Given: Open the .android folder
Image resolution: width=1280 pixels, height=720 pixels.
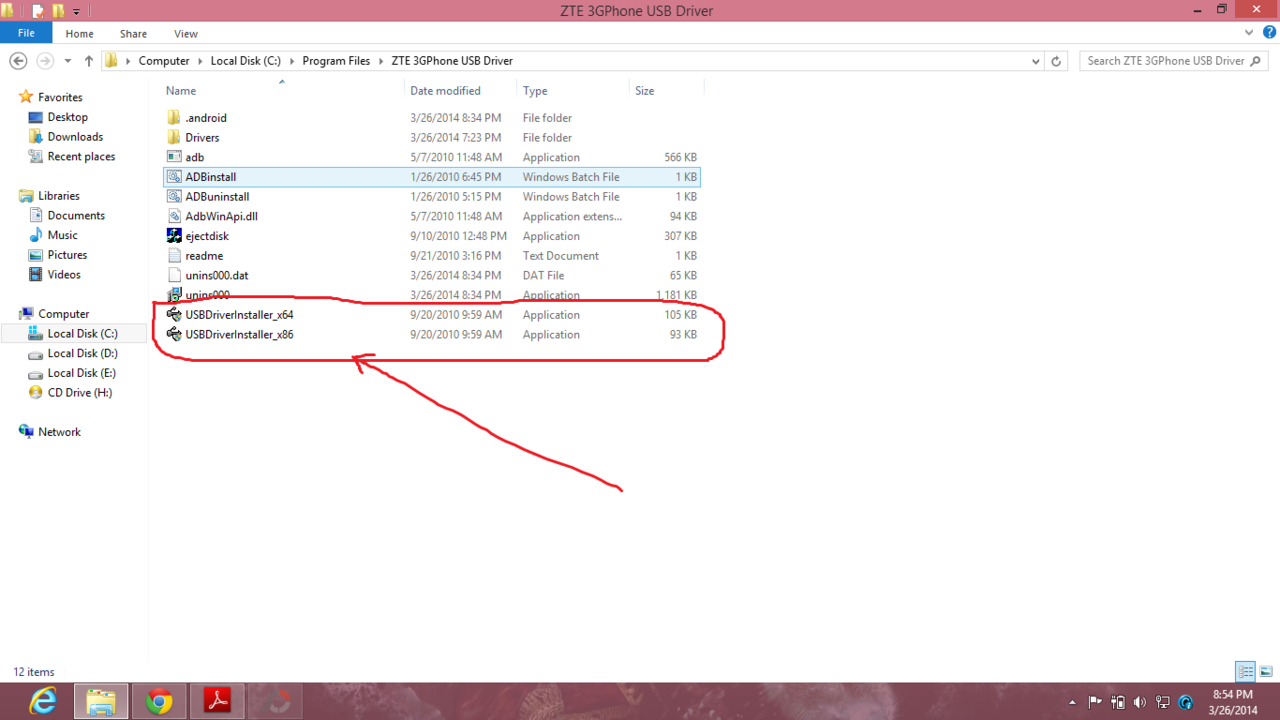Looking at the screenshot, I should (x=206, y=118).
